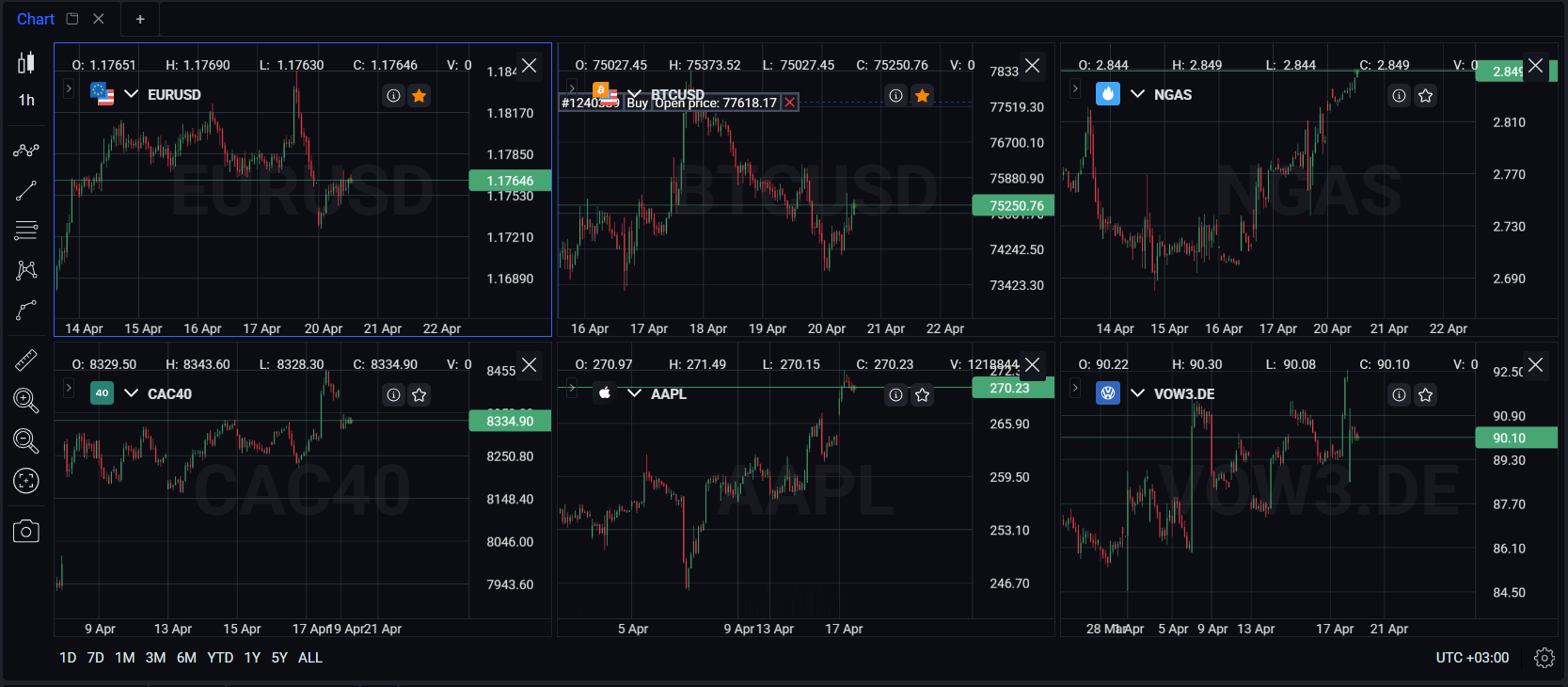Open the NGAS symbol dropdown

(1138, 94)
